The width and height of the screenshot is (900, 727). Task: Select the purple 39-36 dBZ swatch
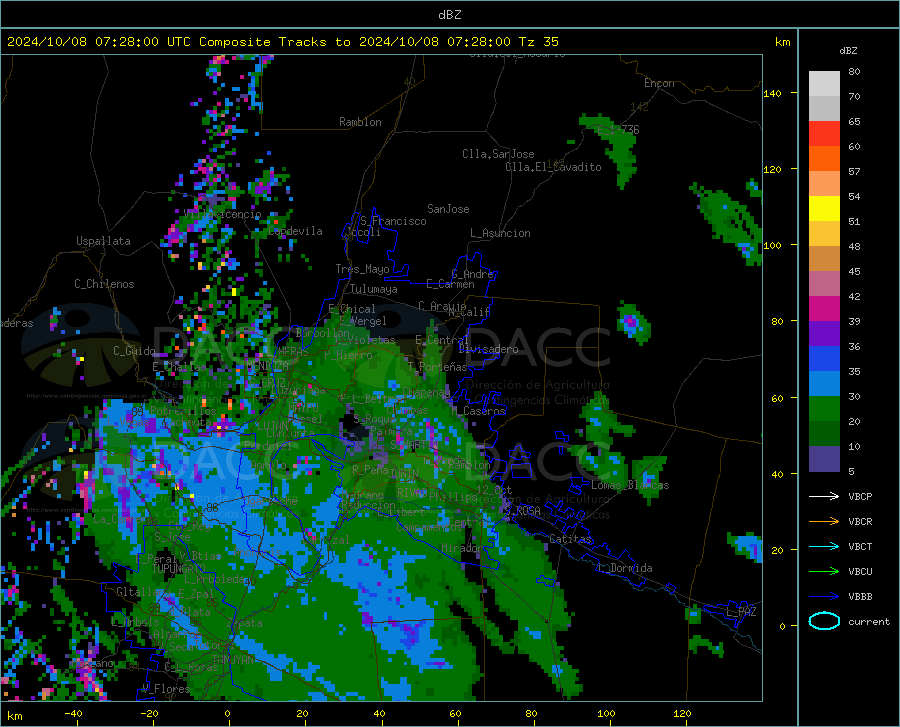pos(824,334)
